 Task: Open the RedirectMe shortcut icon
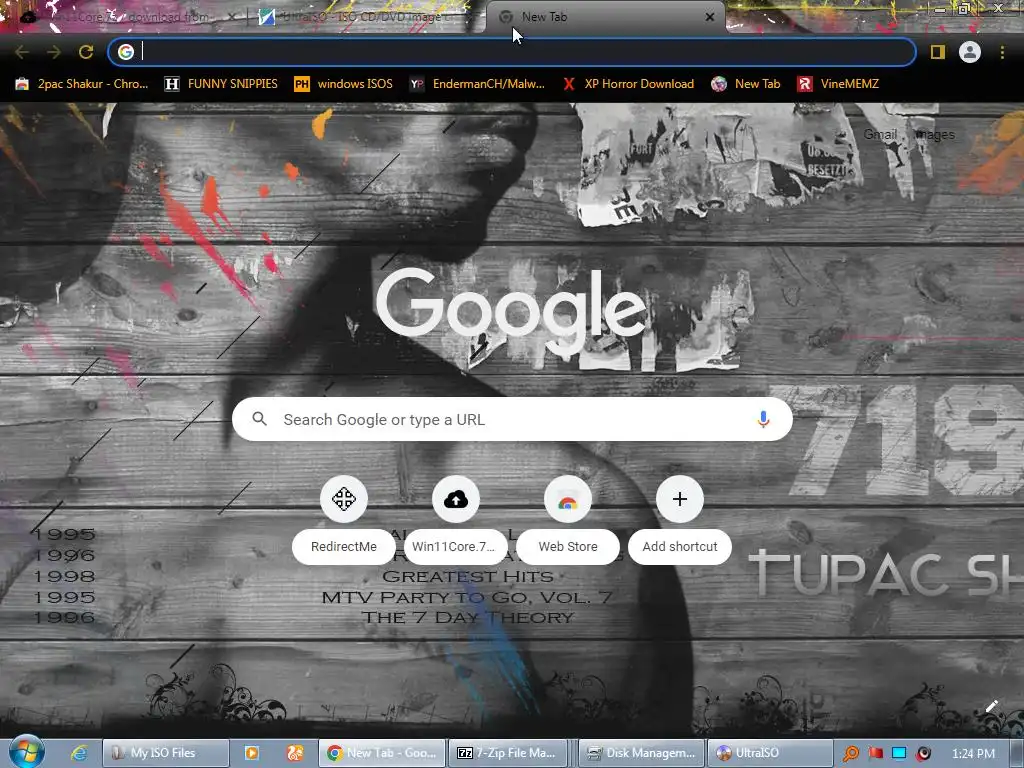pyautogui.click(x=344, y=499)
